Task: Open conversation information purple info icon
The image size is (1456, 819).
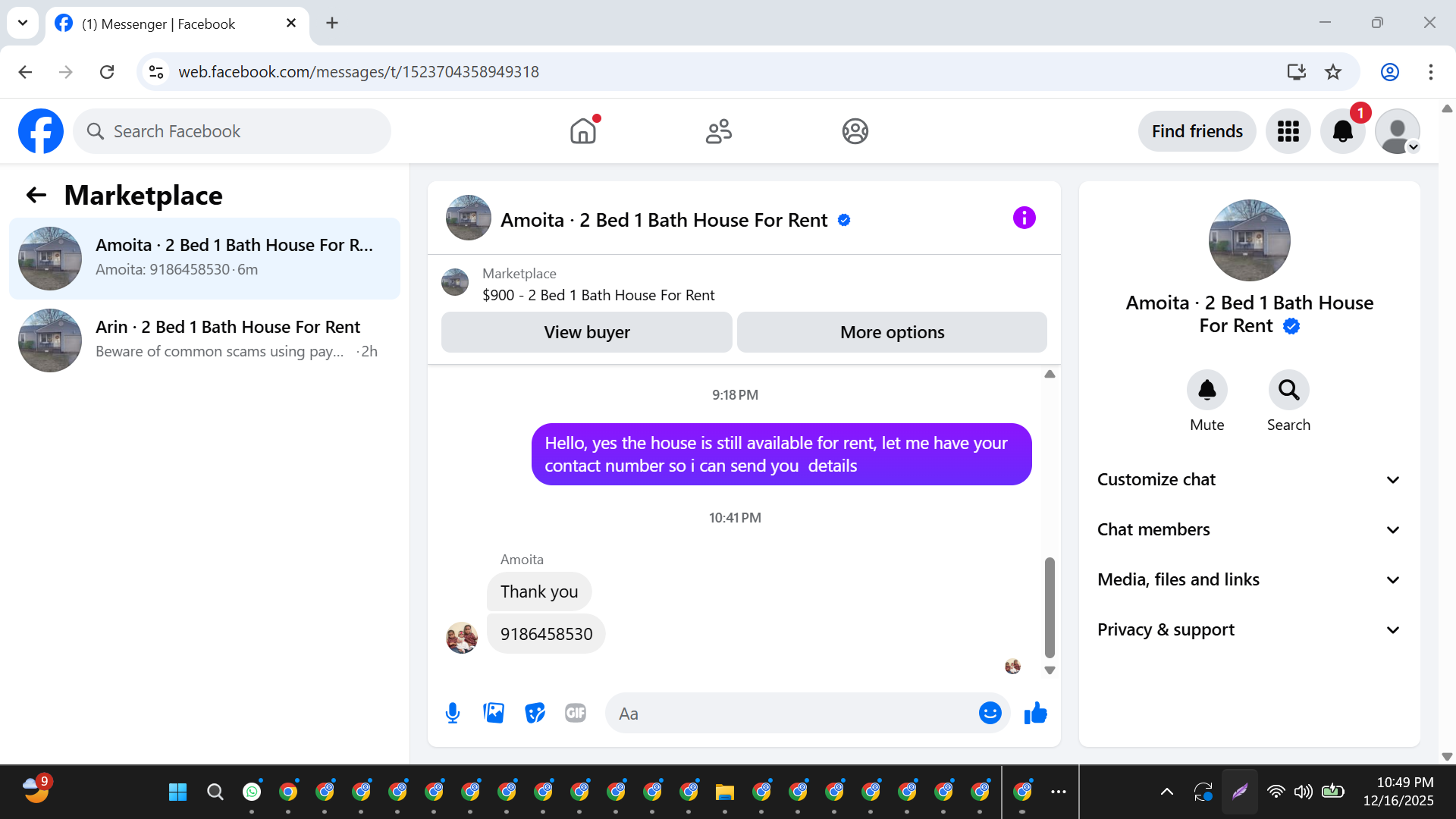Action: tap(1024, 218)
